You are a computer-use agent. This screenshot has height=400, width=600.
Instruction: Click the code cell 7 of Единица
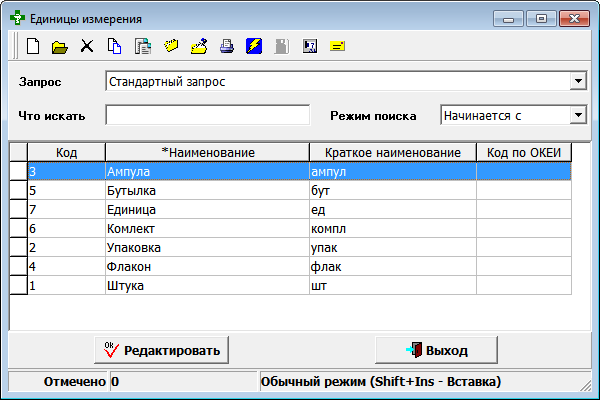[x=67, y=209]
